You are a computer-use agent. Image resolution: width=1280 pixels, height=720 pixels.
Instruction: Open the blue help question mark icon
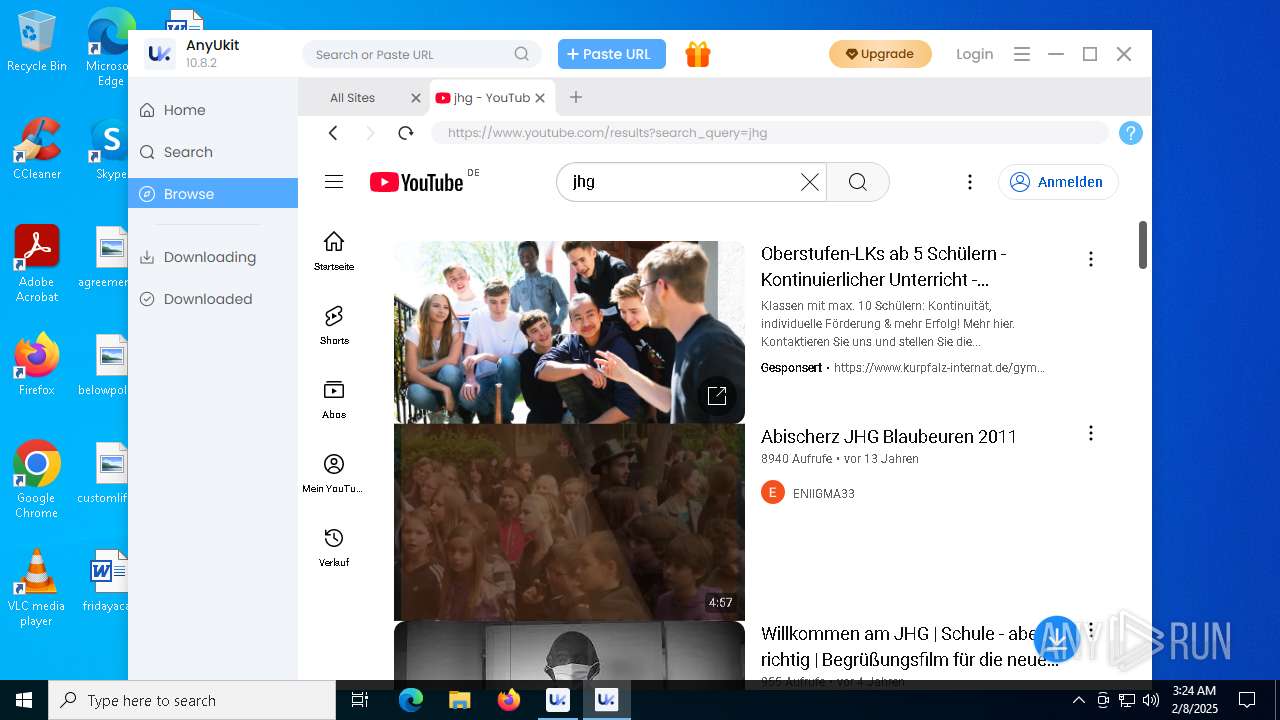tap(1130, 133)
